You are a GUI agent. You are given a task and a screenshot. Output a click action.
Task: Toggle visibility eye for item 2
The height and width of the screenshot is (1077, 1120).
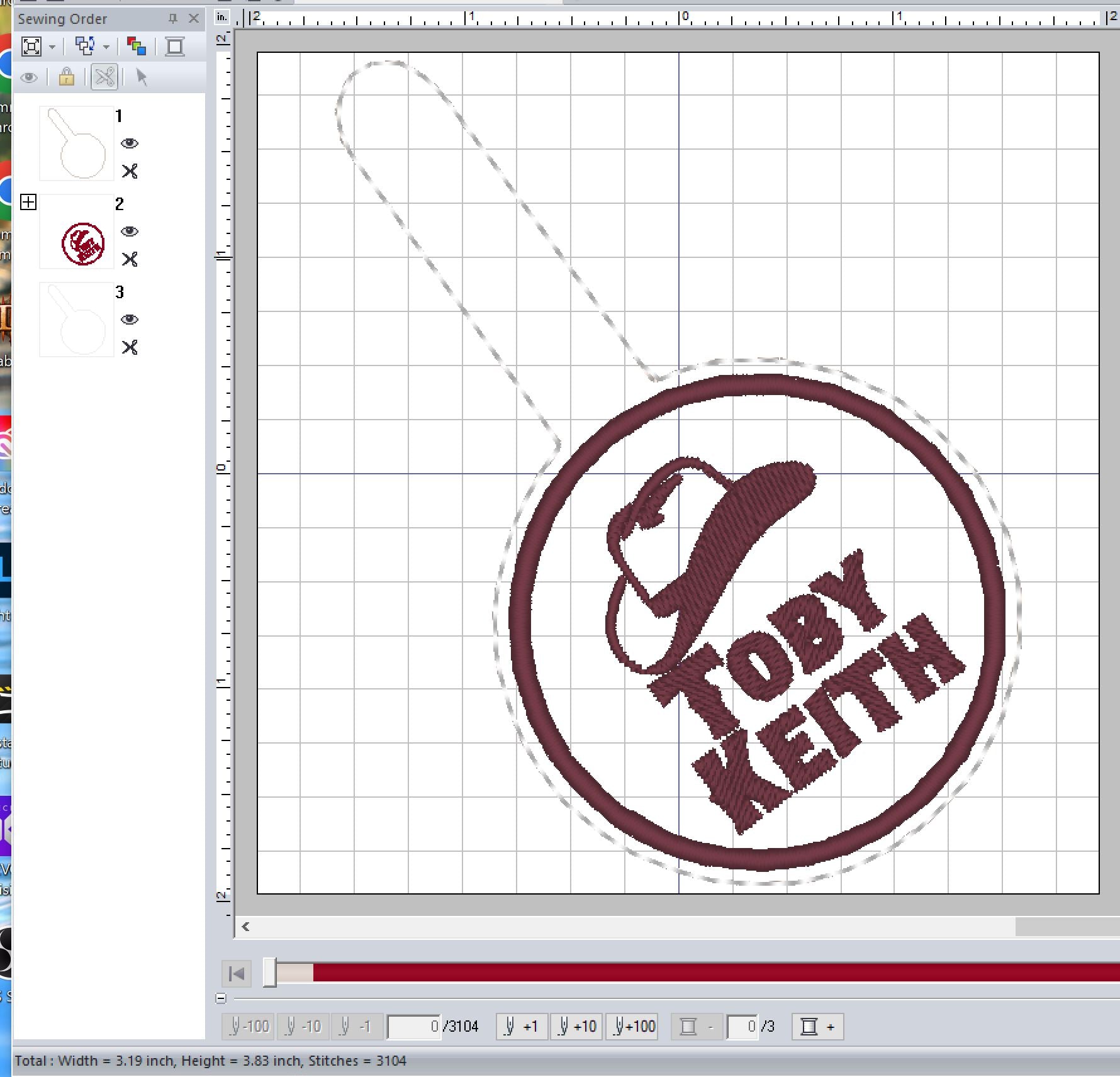(130, 232)
